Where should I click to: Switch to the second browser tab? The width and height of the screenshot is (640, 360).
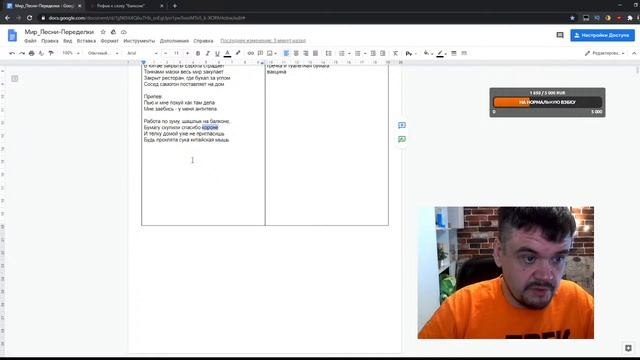(126, 6)
